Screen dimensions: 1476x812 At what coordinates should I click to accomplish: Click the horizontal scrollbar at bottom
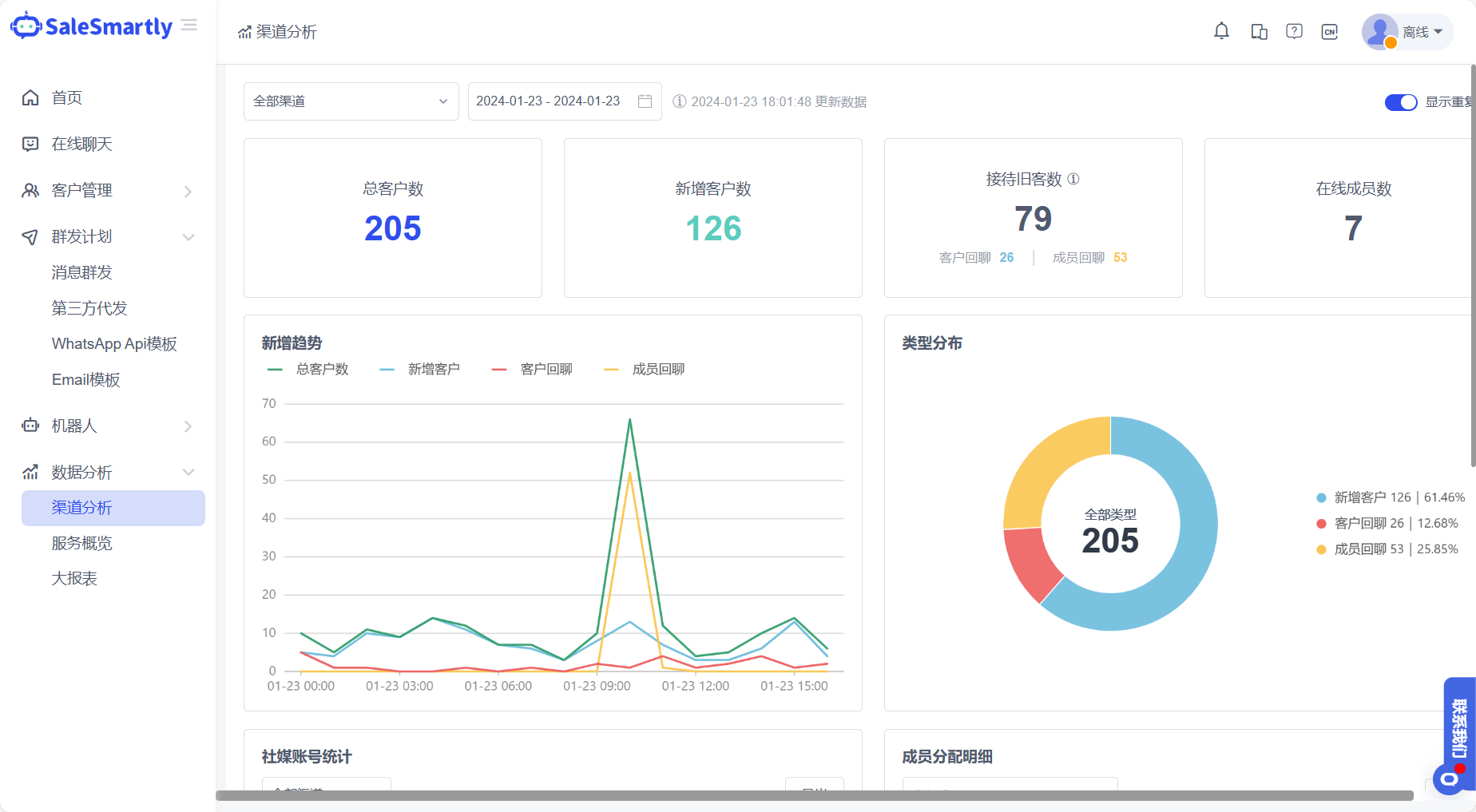click(x=815, y=795)
